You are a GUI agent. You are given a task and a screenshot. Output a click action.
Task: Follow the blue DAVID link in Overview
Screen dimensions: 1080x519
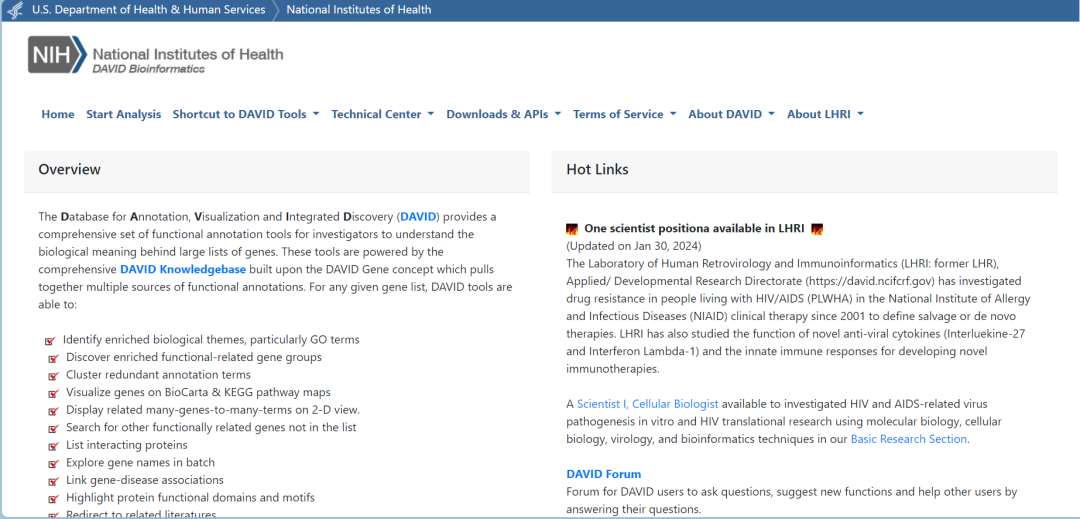click(418, 217)
